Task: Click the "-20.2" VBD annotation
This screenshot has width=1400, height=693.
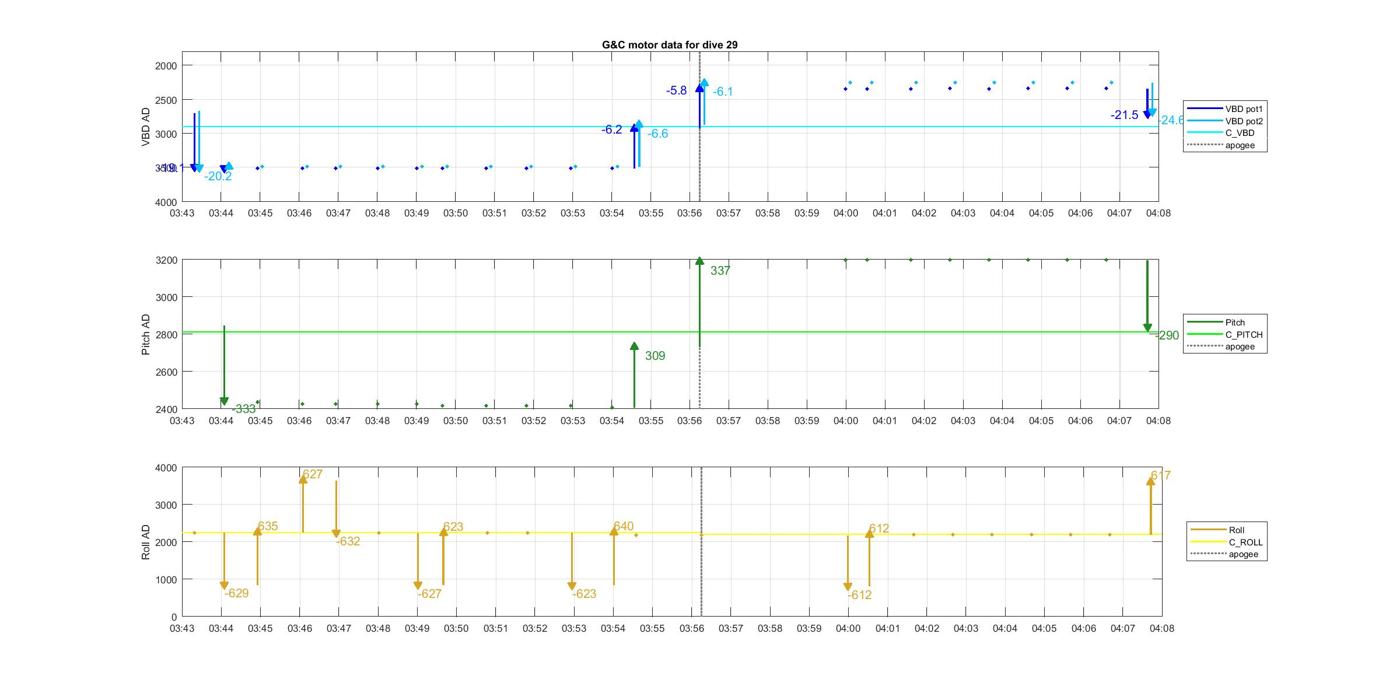Action: 218,176
